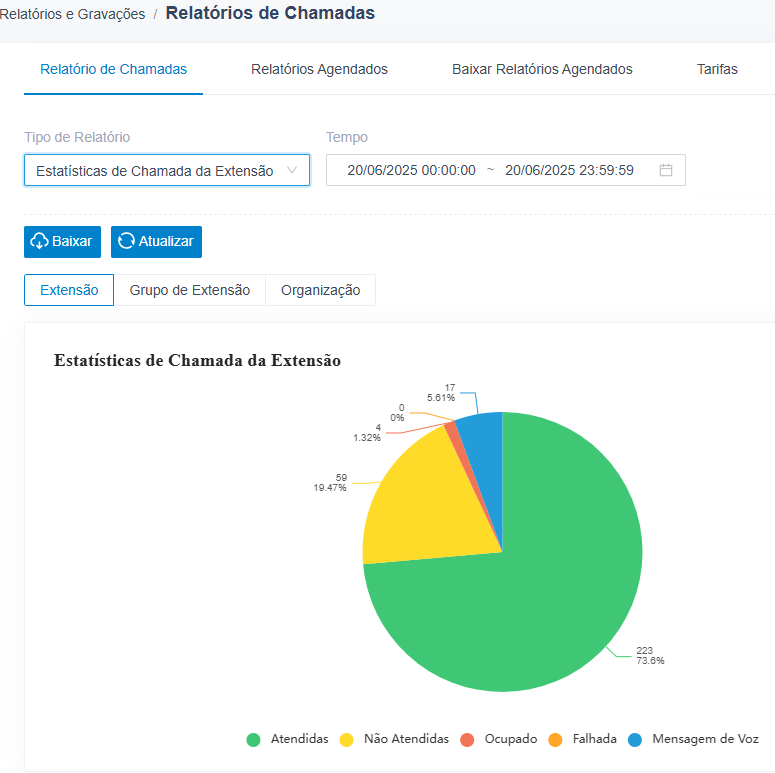
Task: Switch to Relatórios Agendados tab
Action: [x=319, y=69]
